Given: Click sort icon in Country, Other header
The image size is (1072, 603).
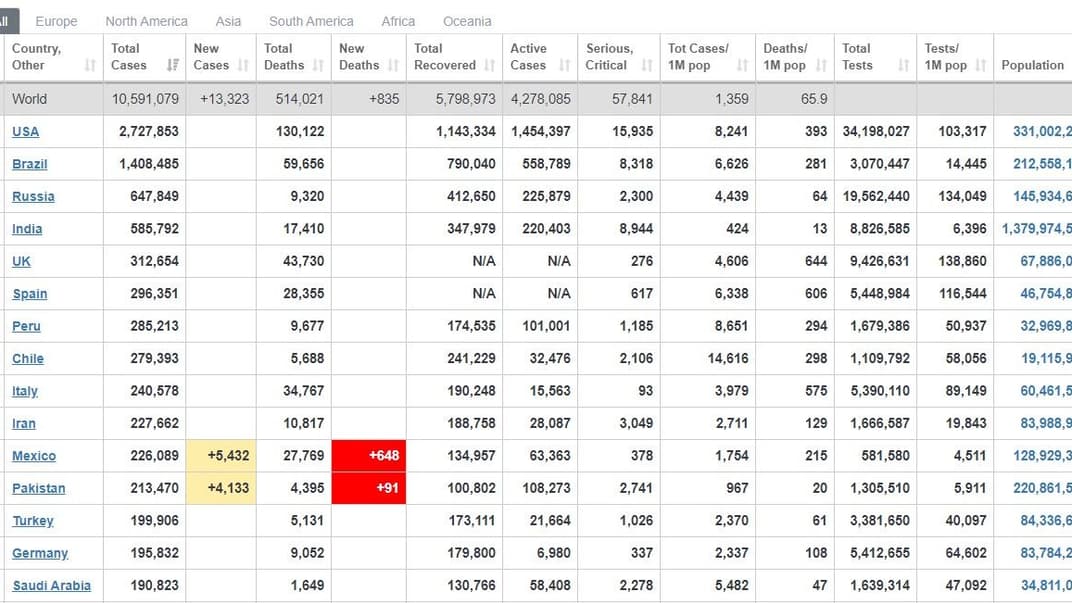Looking at the screenshot, I should (90, 66).
